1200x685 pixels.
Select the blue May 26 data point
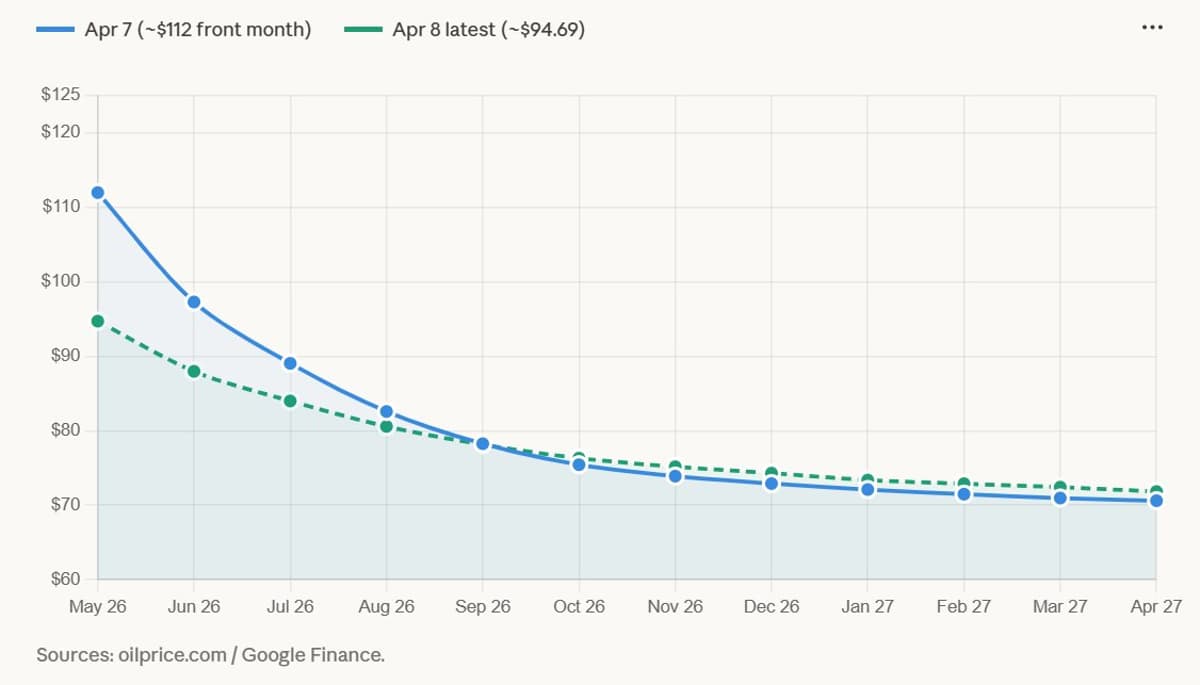tap(98, 192)
